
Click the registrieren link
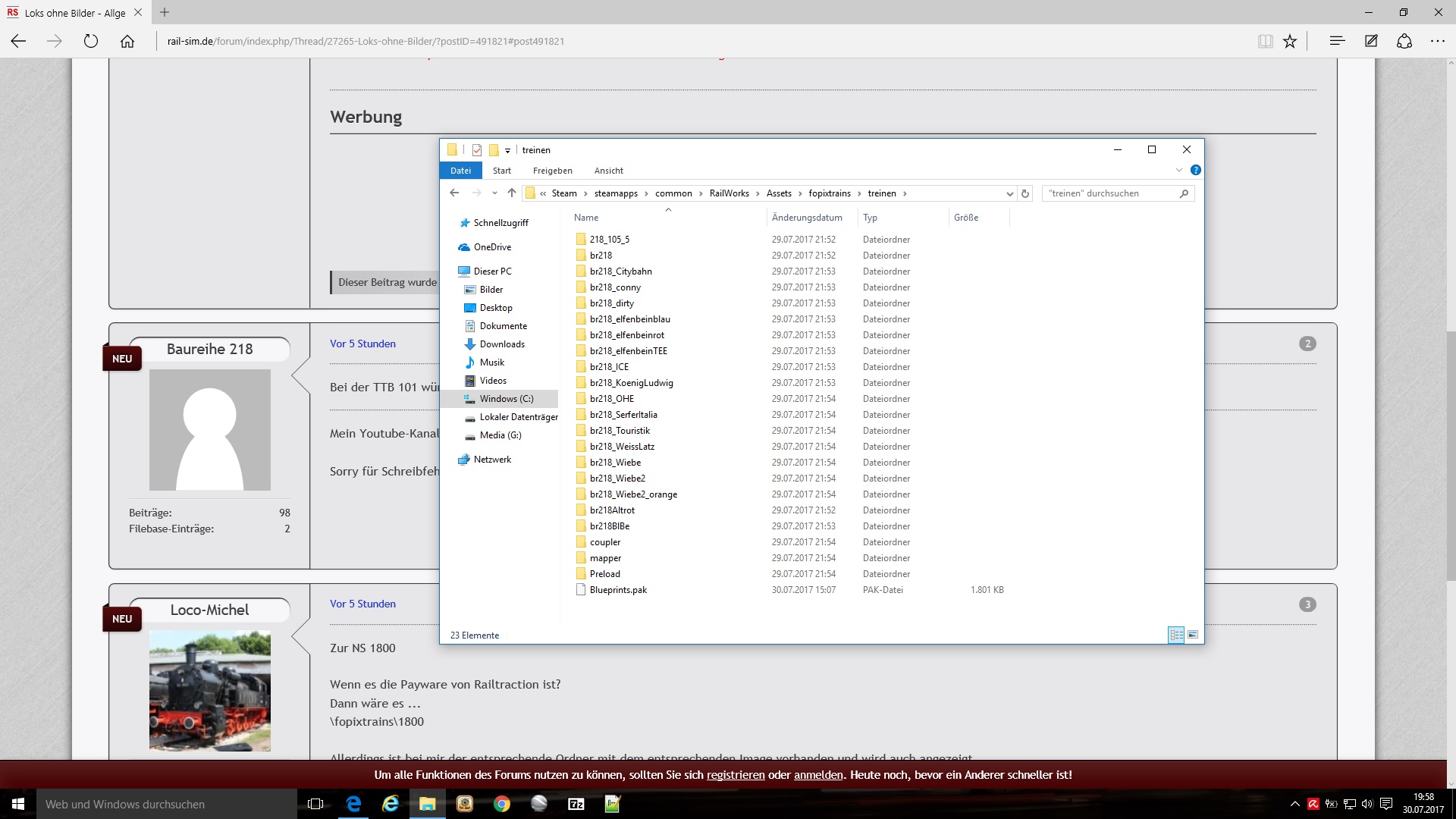coord(736,775)
